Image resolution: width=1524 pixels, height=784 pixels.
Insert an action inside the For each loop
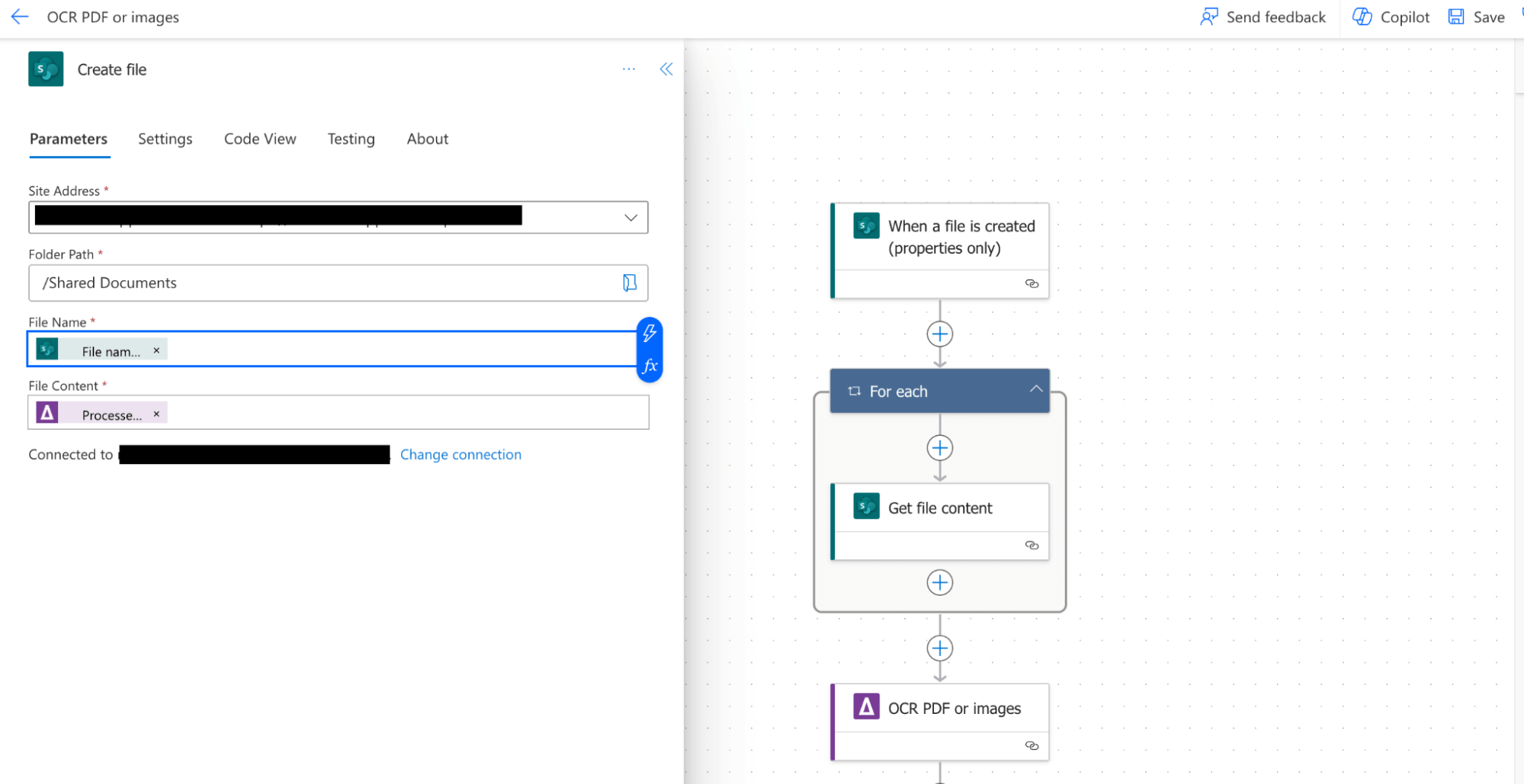point(939,448)
